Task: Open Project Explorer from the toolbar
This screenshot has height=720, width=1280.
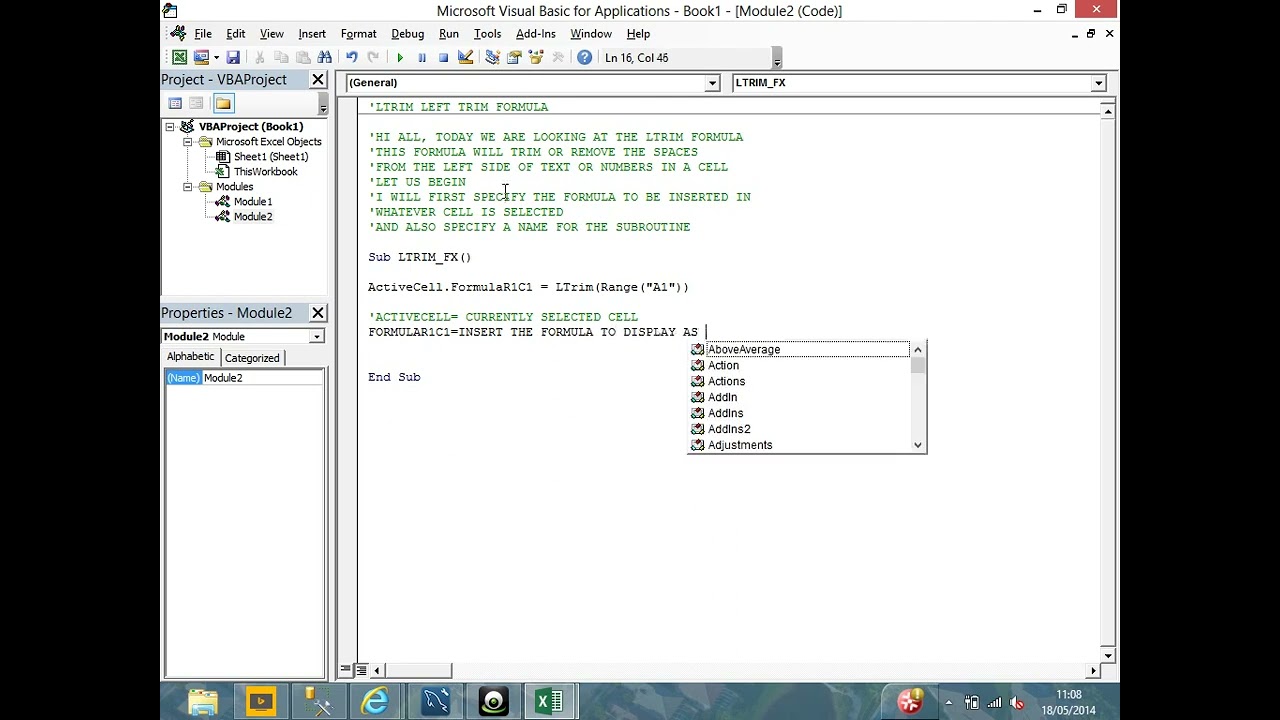Action: [492, 58]
